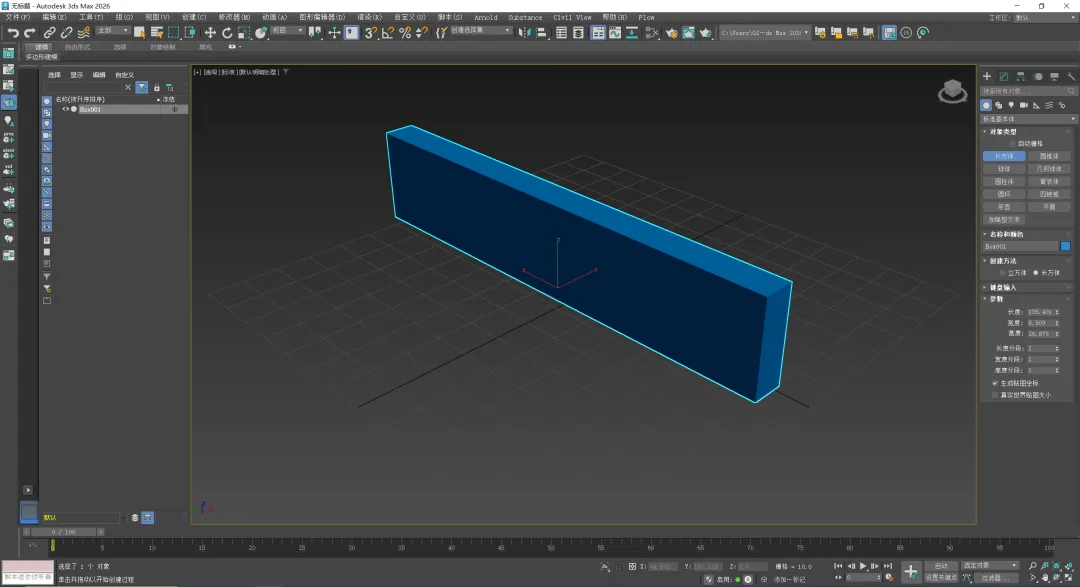Click the Redo arrow icon
Image resolution: width=1080 pixels, height=587 pixels.
(x=30, y=32)
